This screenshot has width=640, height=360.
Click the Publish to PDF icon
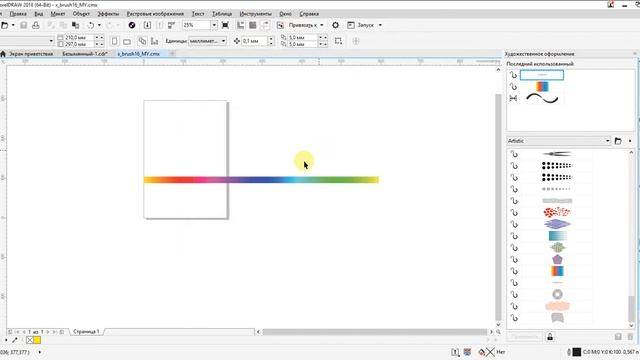coord(171,25)
